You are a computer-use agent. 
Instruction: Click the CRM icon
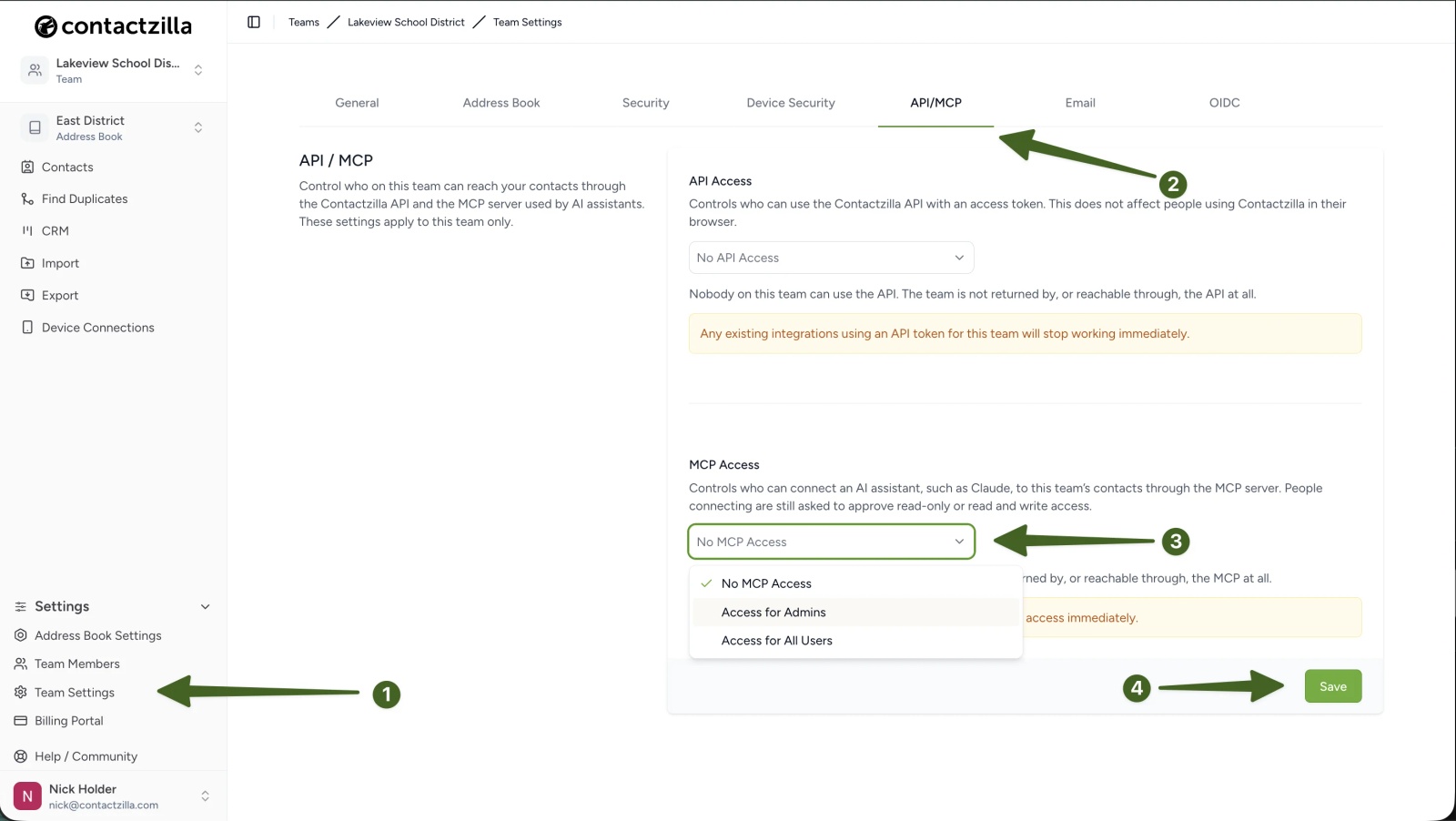point(27,231)
